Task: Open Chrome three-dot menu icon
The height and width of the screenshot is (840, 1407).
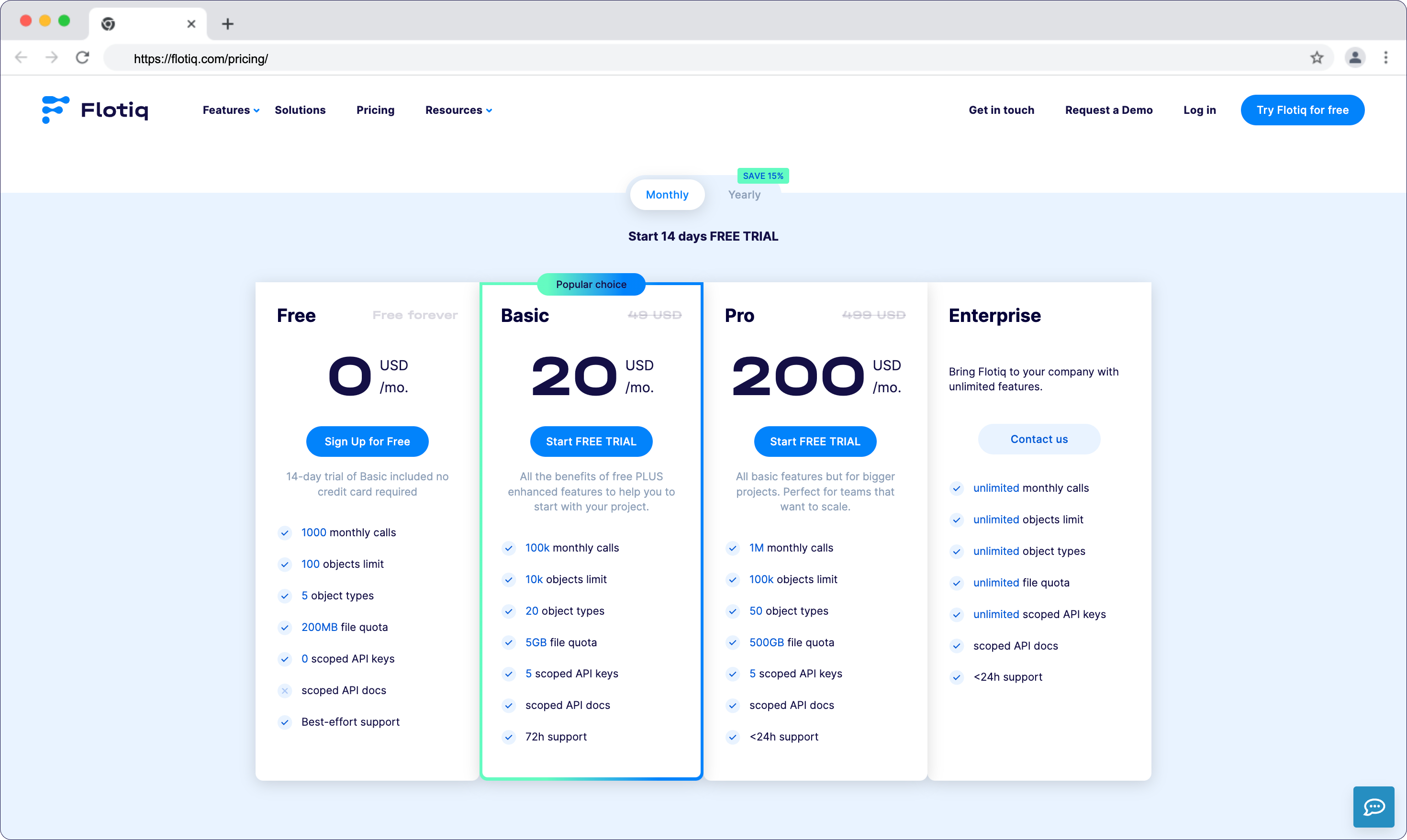Action: pyautogui.click(x=1385, y=58)
